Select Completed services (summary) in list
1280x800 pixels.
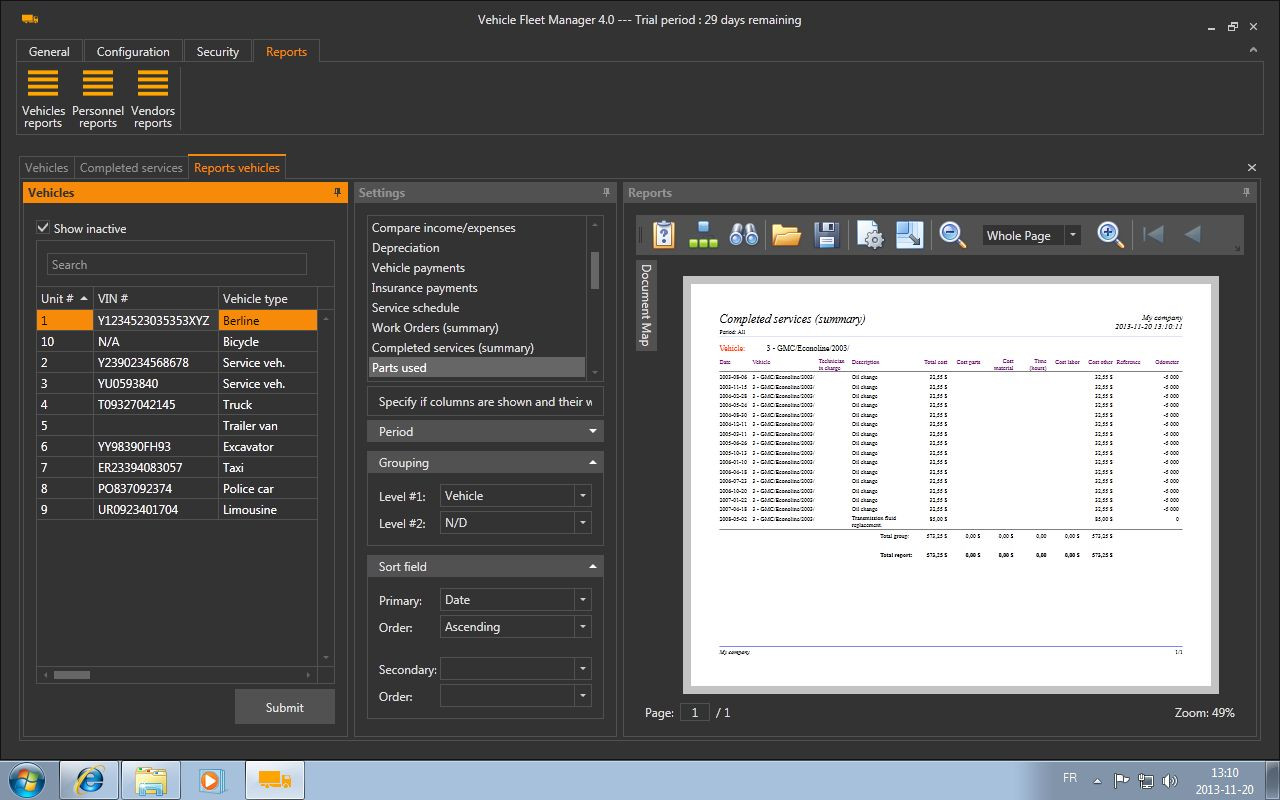477,348
